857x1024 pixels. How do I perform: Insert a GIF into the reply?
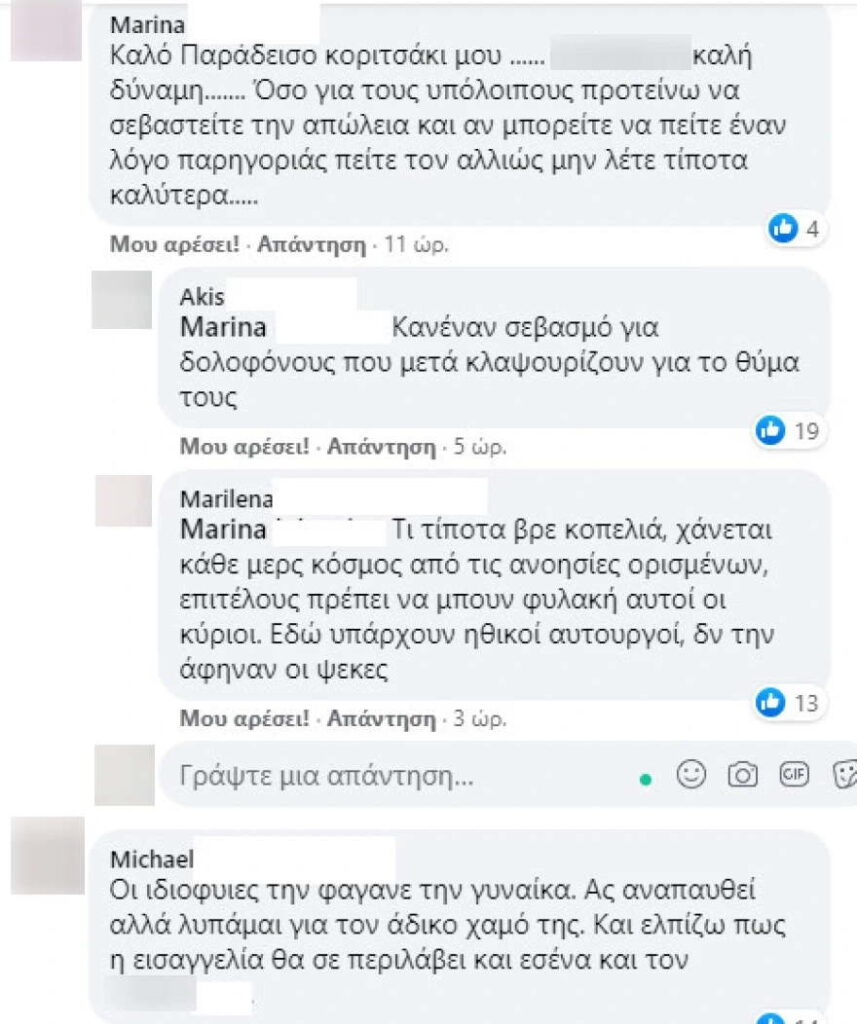tap(794, 775)
